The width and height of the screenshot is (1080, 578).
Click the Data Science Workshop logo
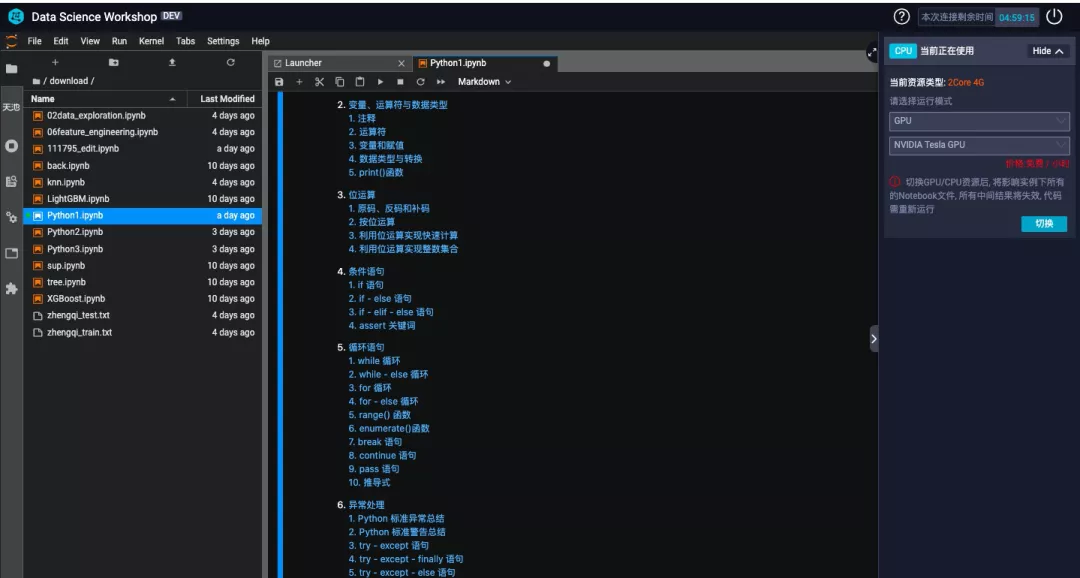(15, 17)
